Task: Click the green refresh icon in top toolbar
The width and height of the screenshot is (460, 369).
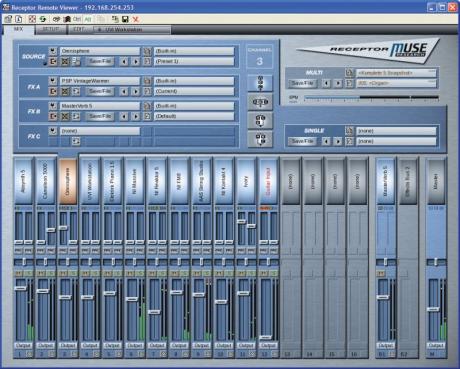Action: 43,19
